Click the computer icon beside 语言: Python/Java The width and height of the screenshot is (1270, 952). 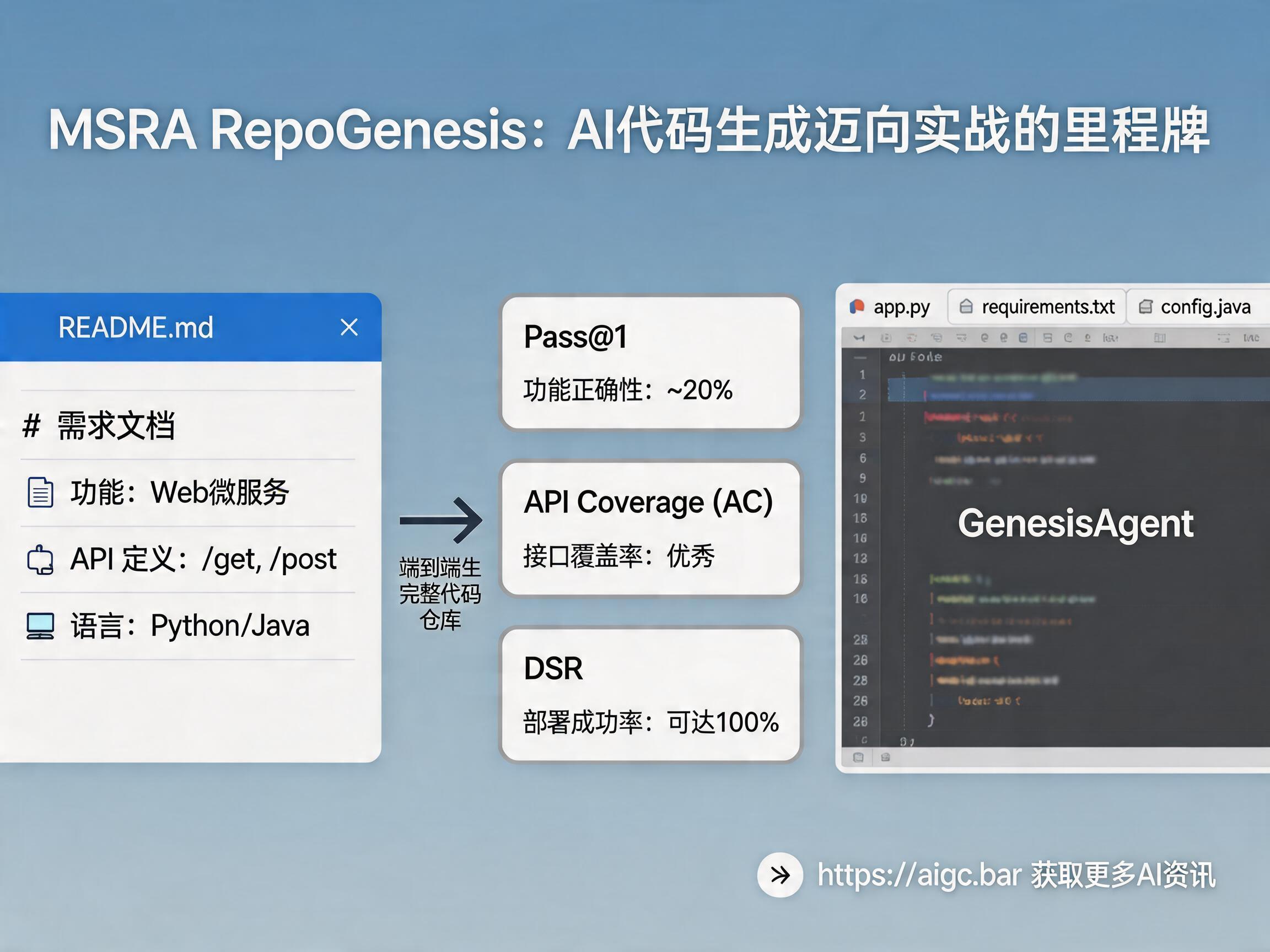[40, 626]
